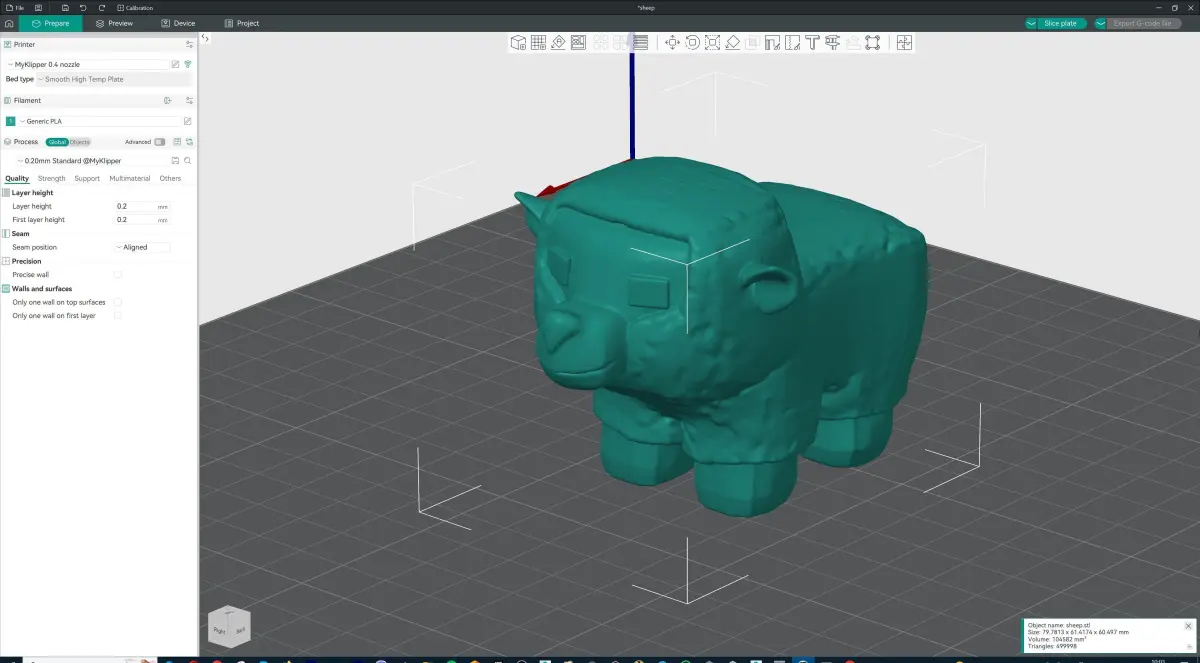Enable Only one wall on first layer
Viewport: 1200px width, 663px height.
(118, 315)
